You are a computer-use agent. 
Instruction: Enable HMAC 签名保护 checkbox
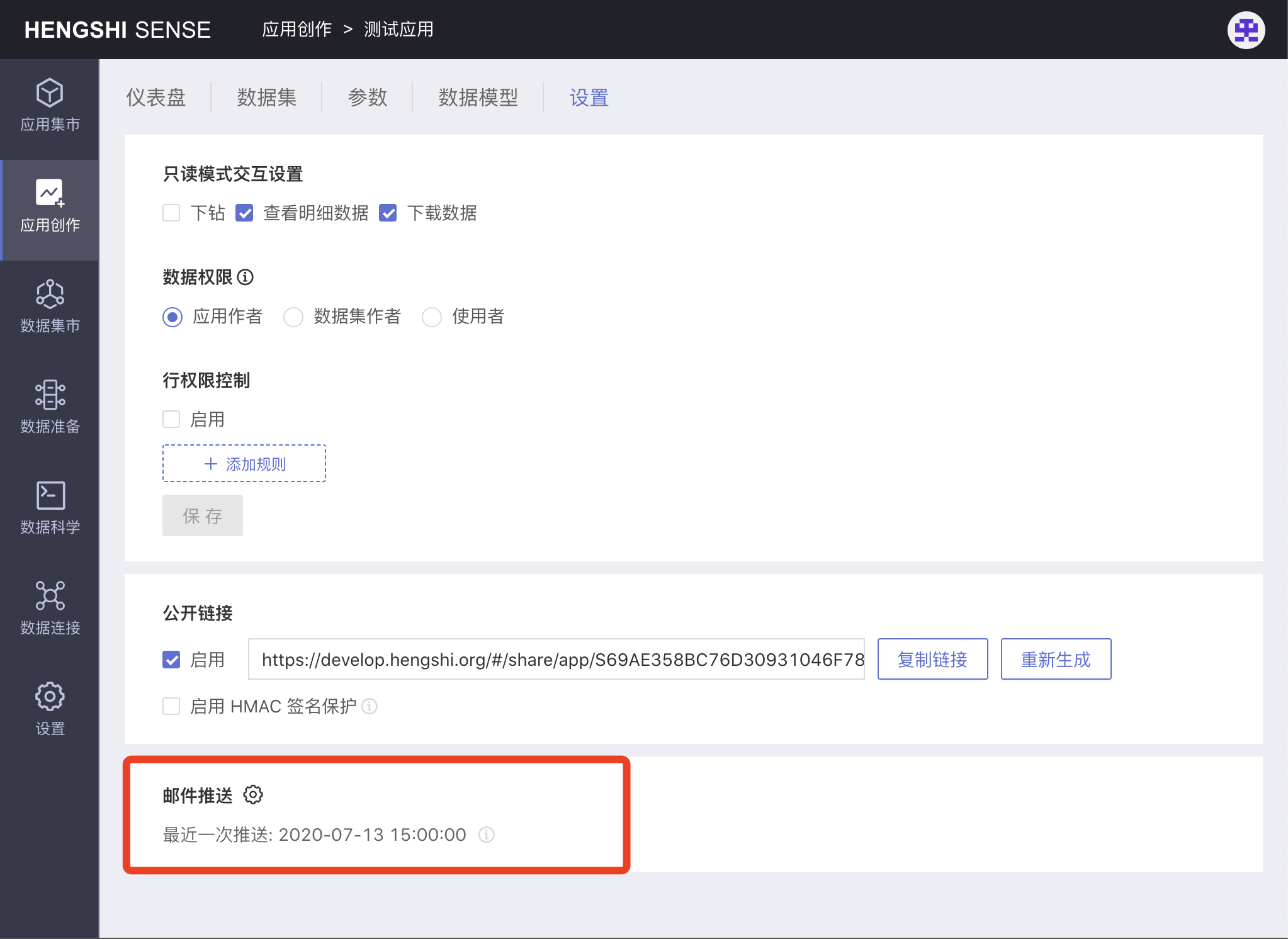(x=171, y=706)
